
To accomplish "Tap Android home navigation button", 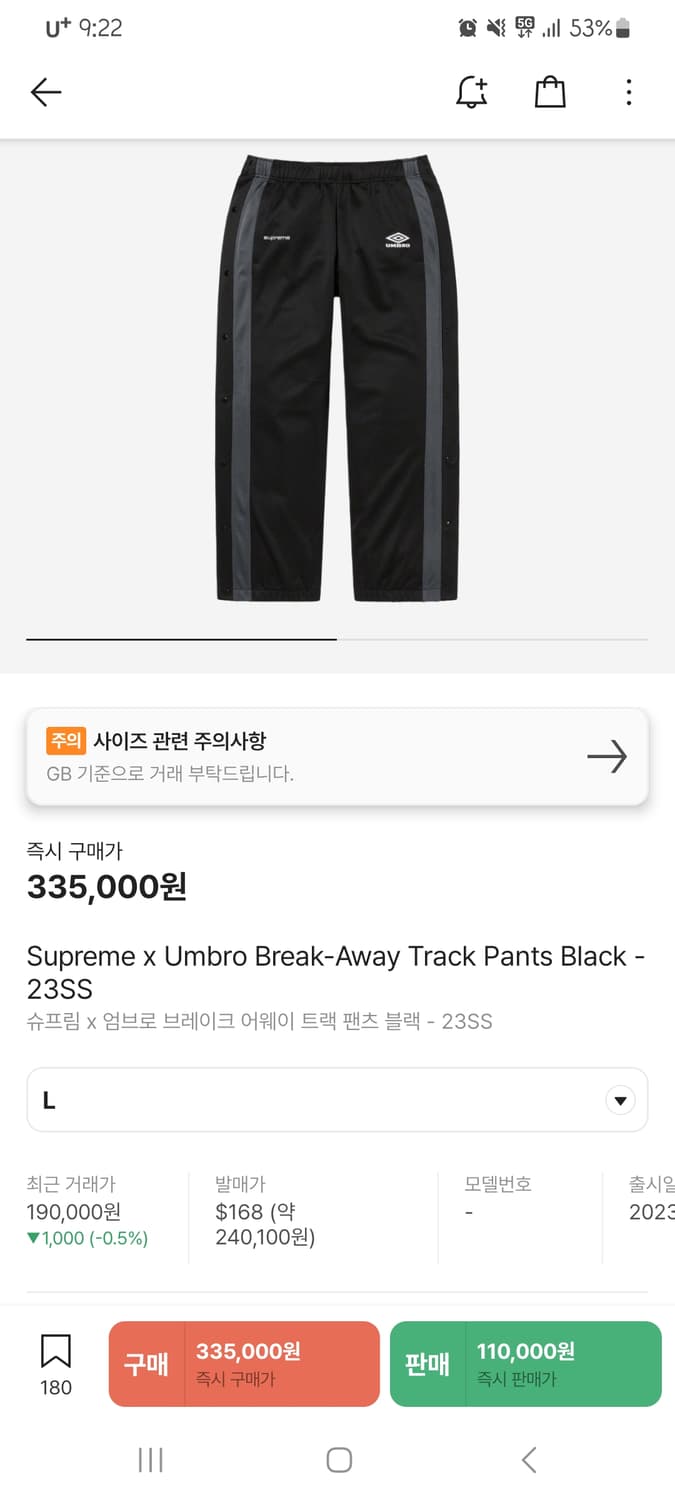I will click(339, 1460).
